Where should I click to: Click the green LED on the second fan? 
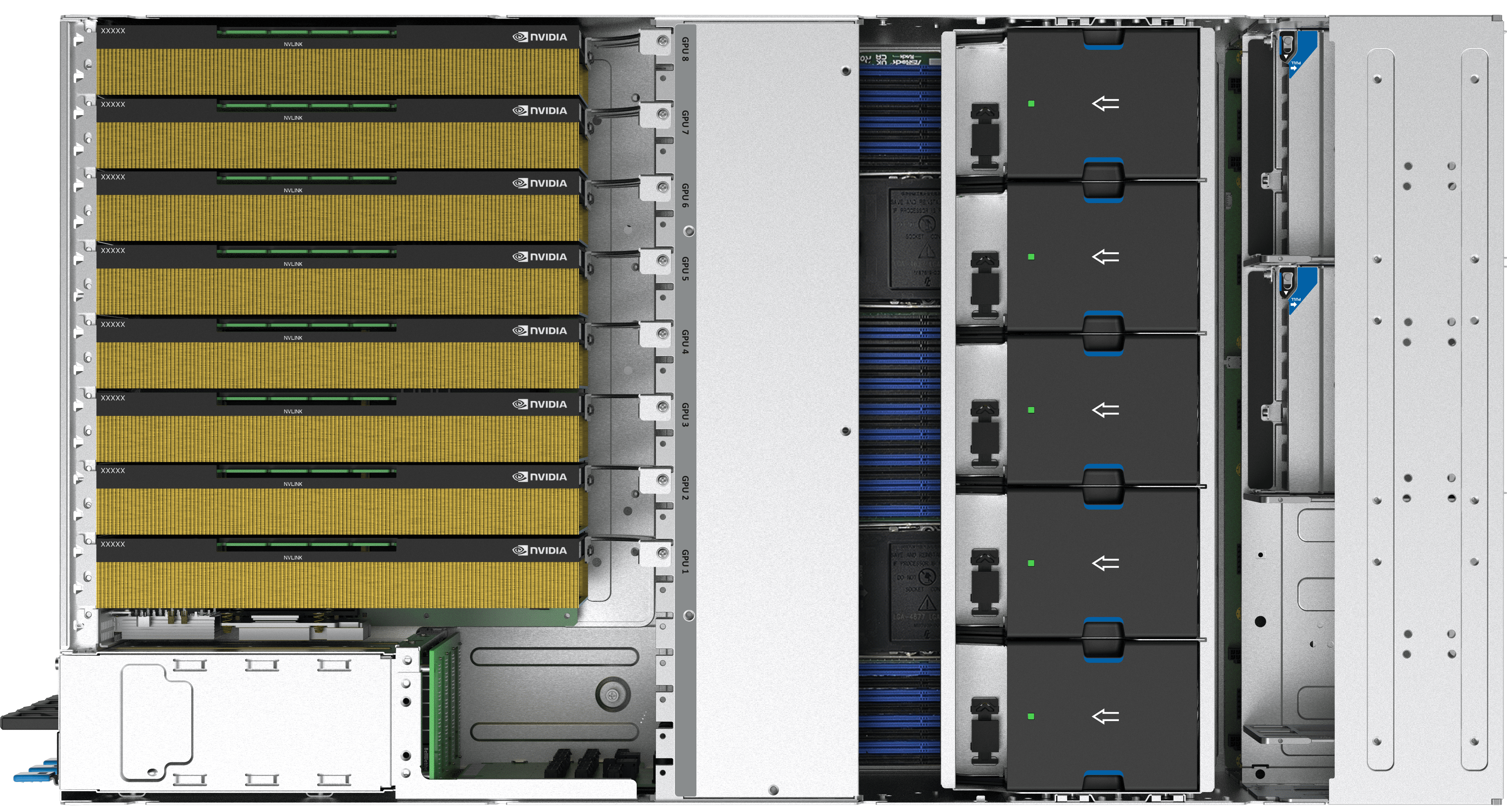tap(1031, 257)
